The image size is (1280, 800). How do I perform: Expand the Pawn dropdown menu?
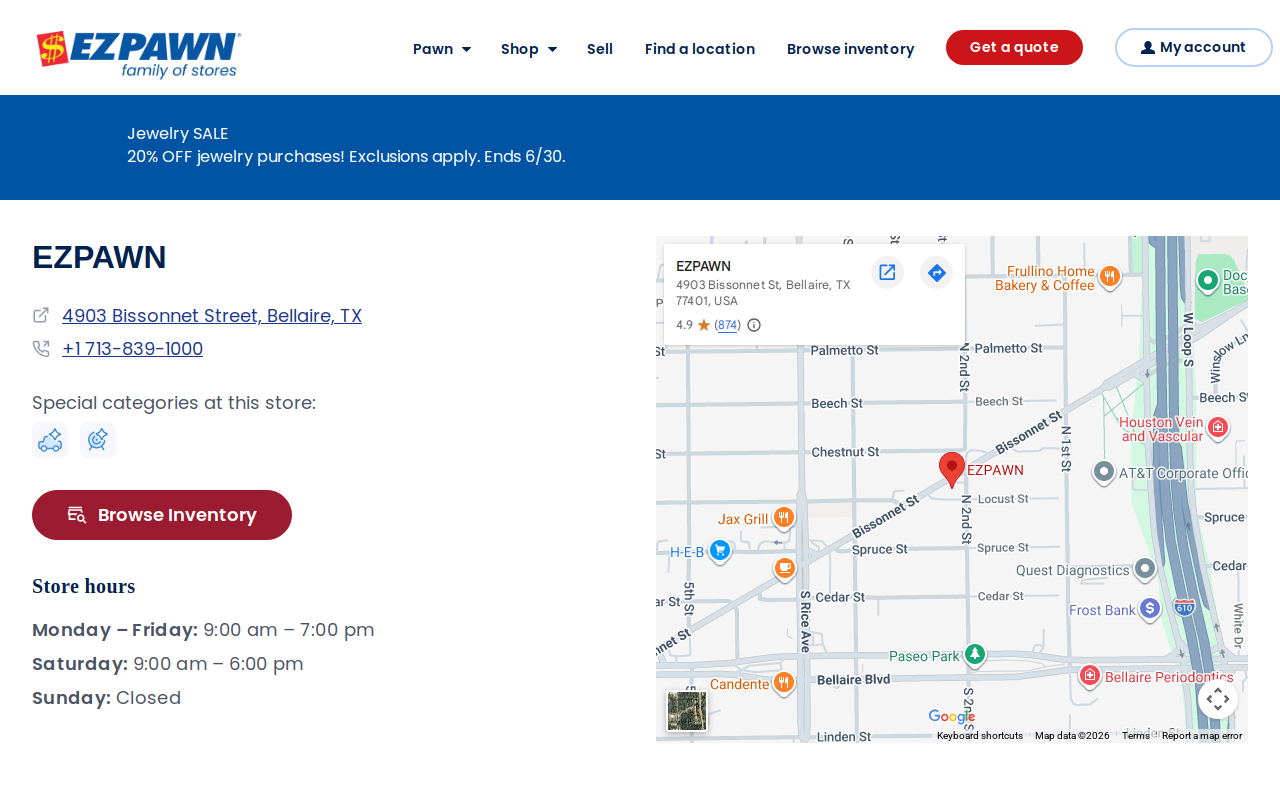point(442,49)
